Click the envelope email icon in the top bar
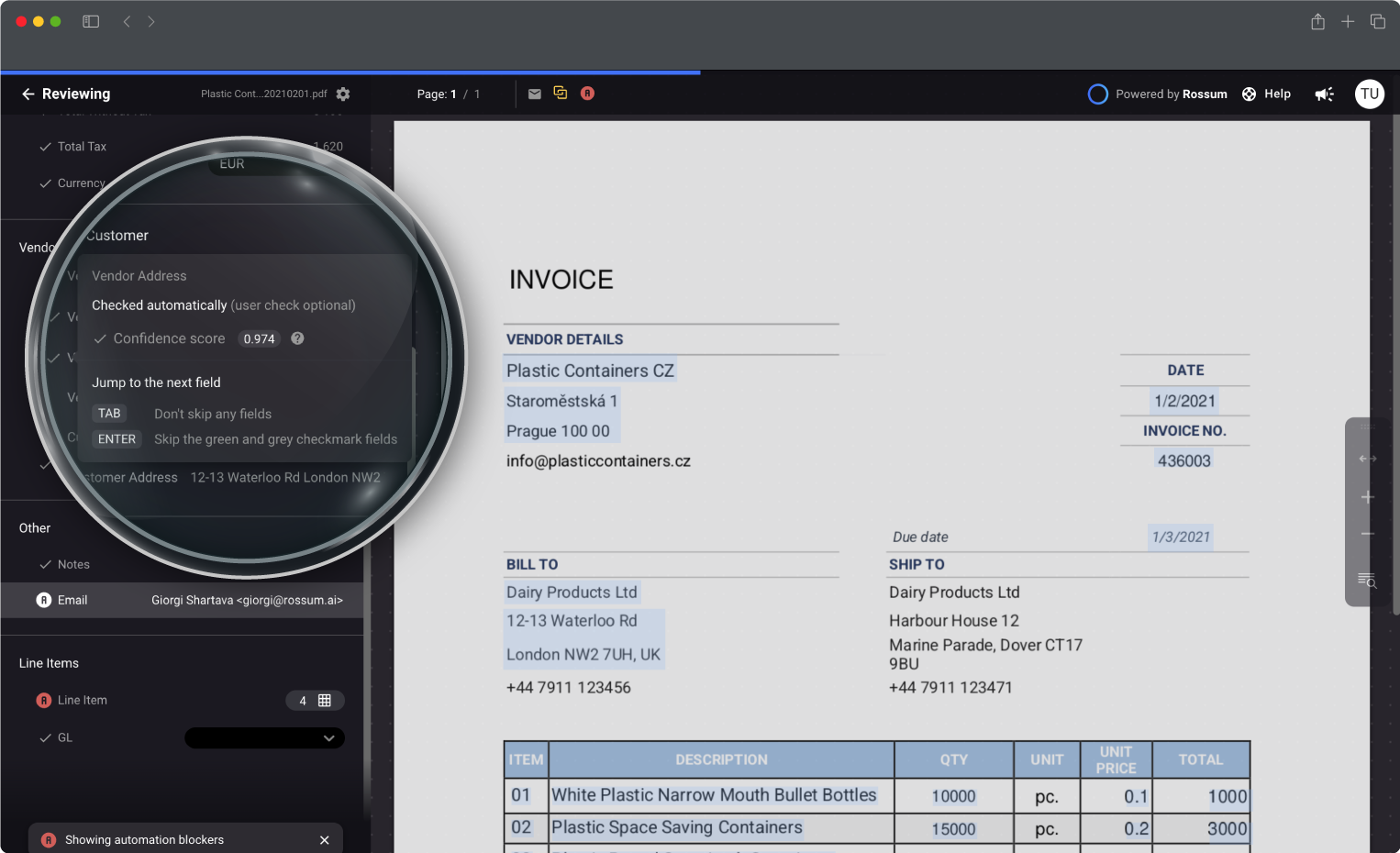1400x853 pixels. click(535, 94)
